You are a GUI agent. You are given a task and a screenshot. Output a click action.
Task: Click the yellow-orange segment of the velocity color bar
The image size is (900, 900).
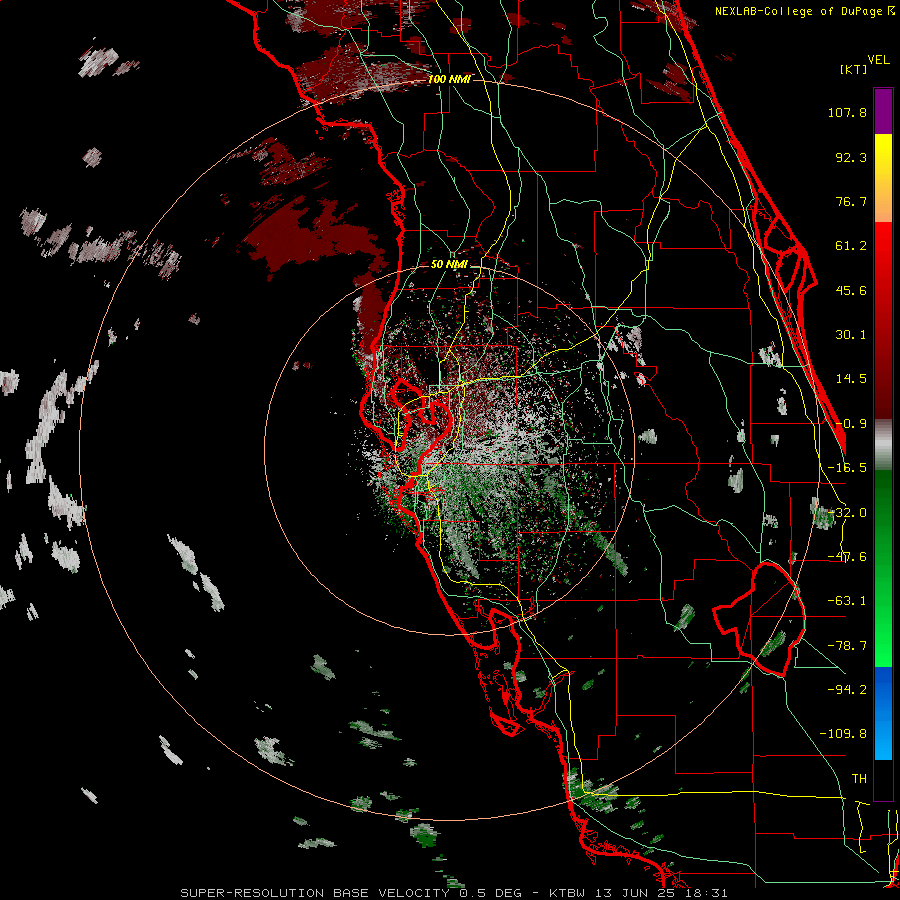pos(883,178)
